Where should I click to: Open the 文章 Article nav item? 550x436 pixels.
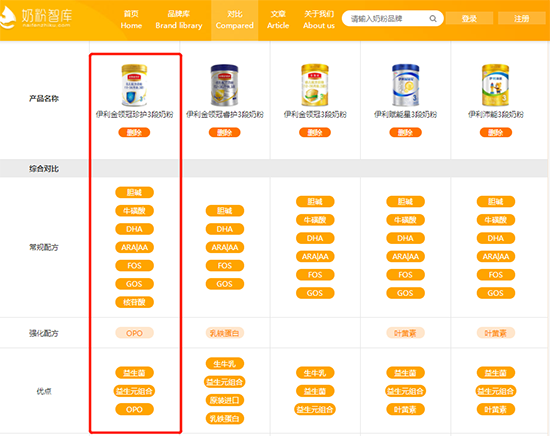click(x=278, y=20)
